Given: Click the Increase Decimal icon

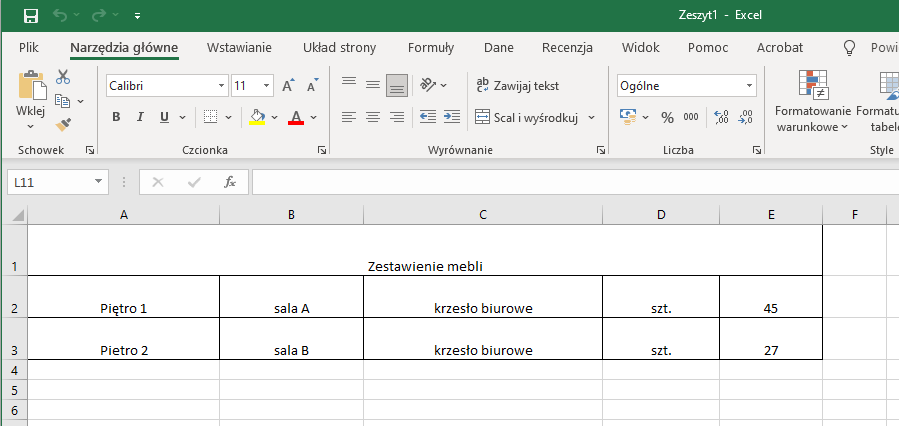Looking at the screenshot, I should click(721, 117).
